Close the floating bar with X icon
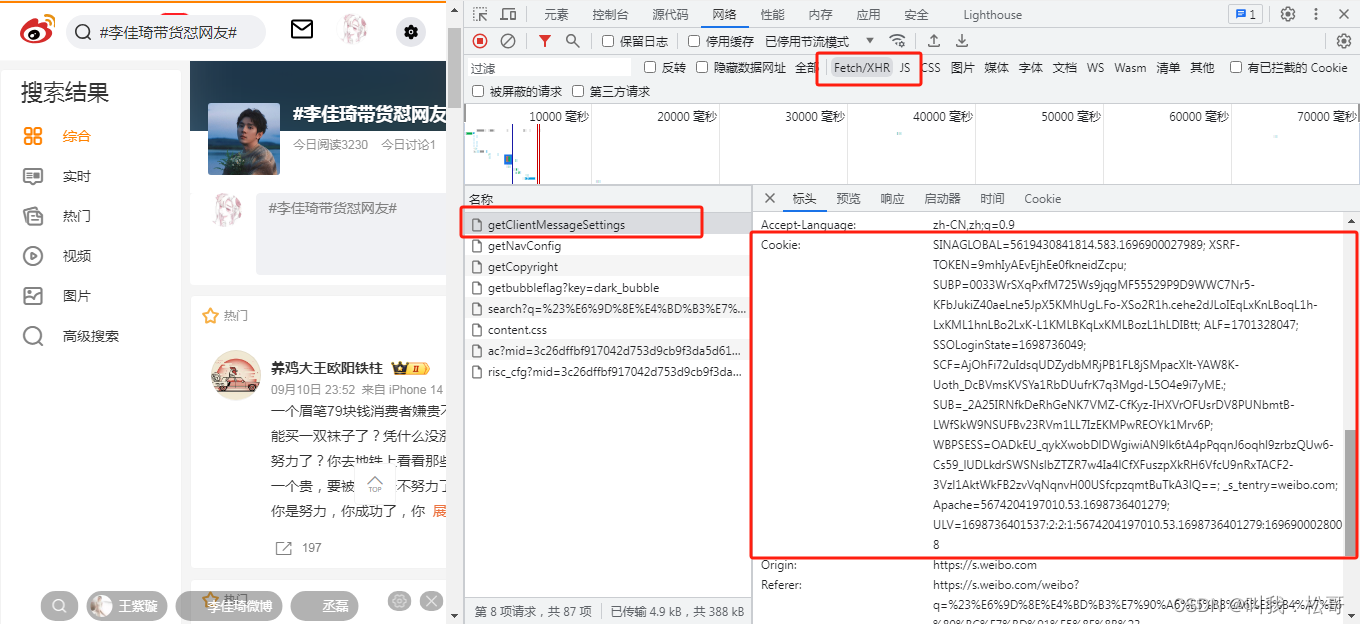1360x624 pixels. pyautogui.click(x=431, y=601)
